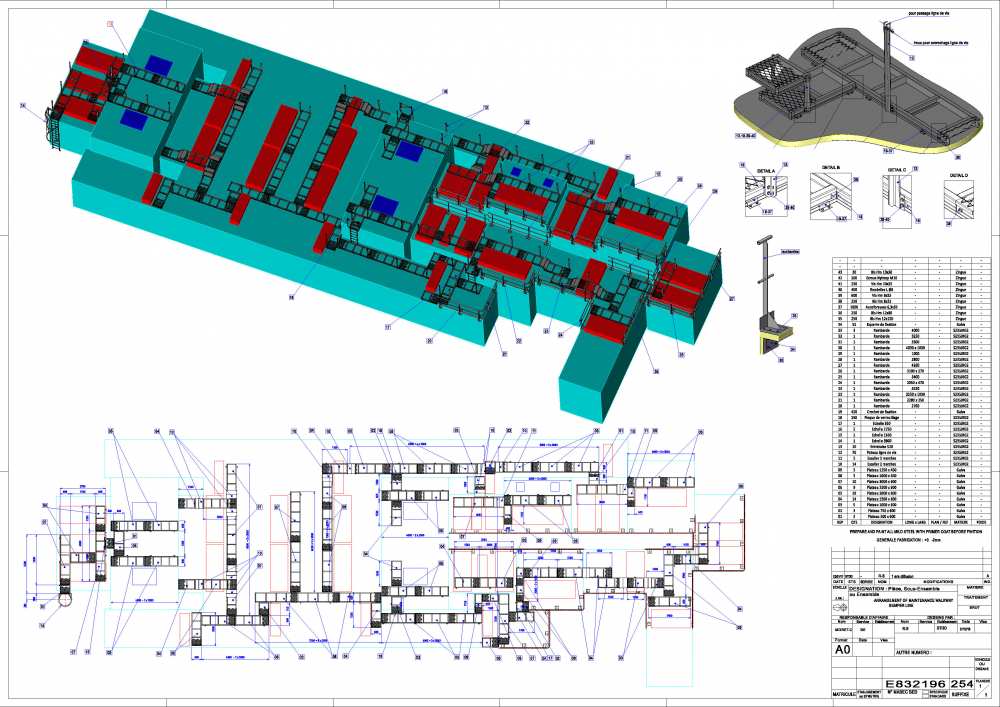The image size is (1000, 707).
Task: Select the MODIFICATIONS column header
Action: click(938, 581)
